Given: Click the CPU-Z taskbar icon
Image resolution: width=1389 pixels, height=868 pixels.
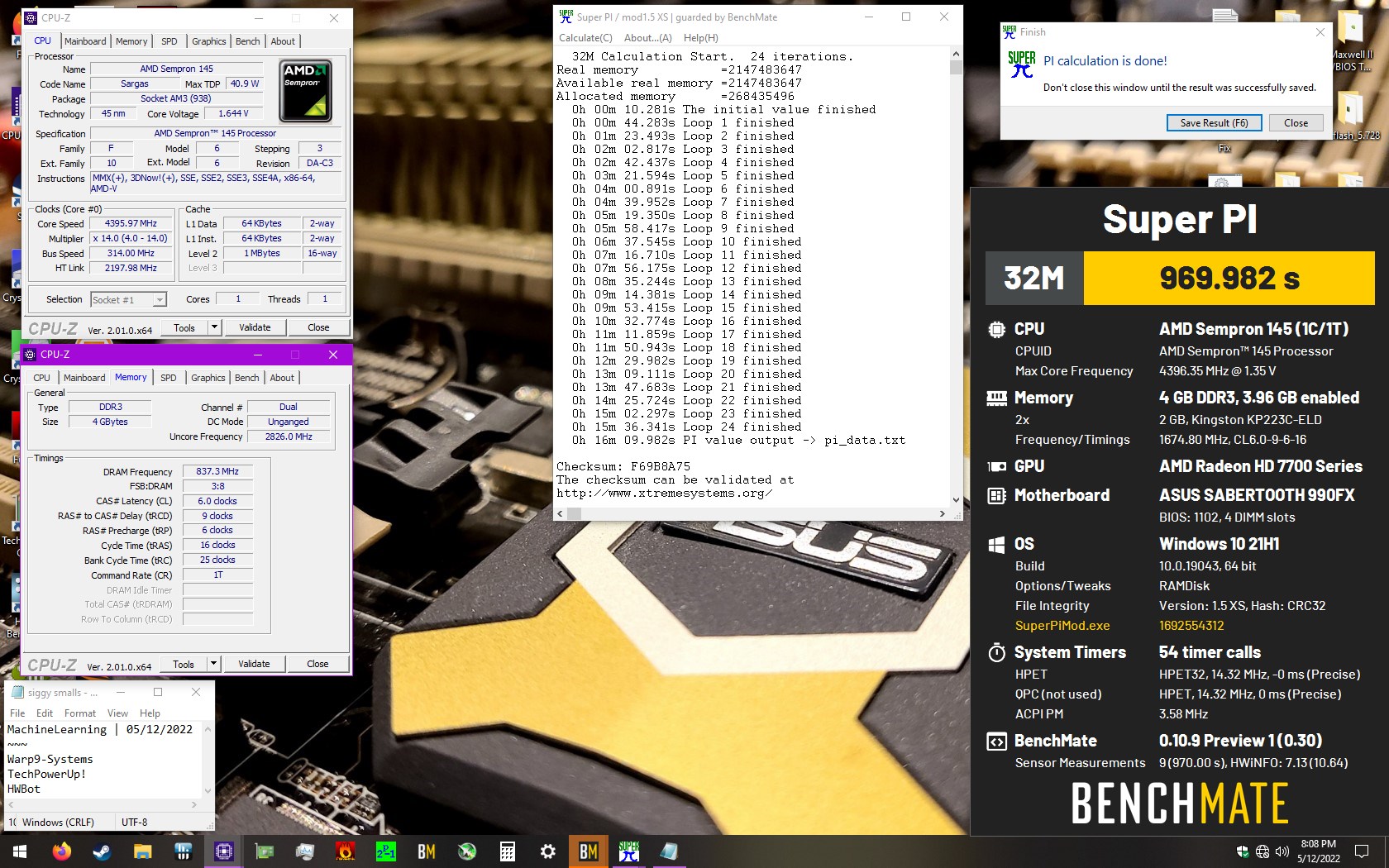Looking at the screenshot, I should click(x=223, y=851).
